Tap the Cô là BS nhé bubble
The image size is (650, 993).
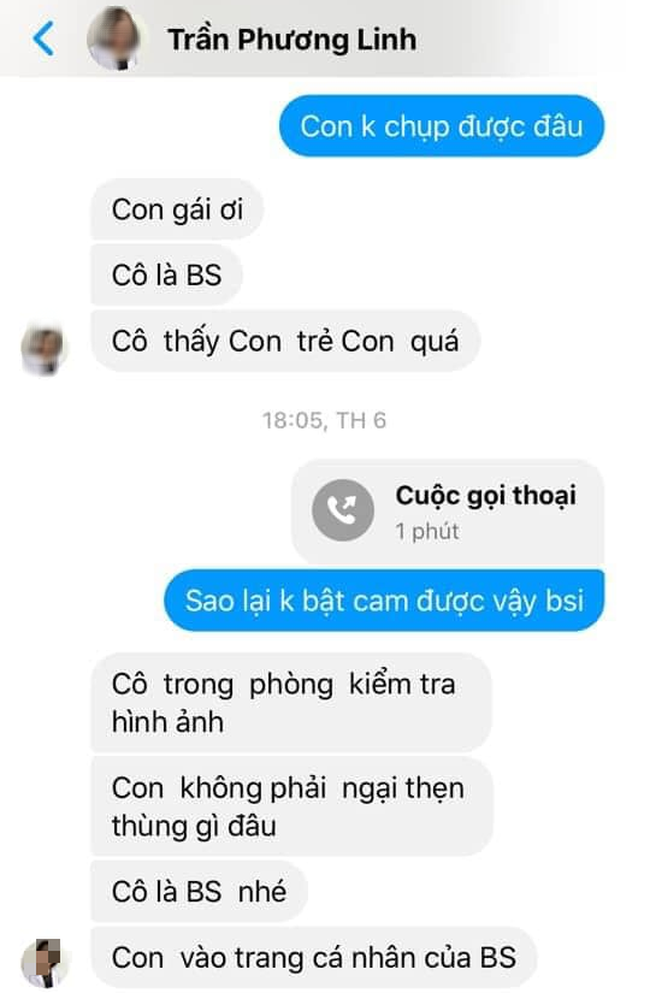coord(199,892)
